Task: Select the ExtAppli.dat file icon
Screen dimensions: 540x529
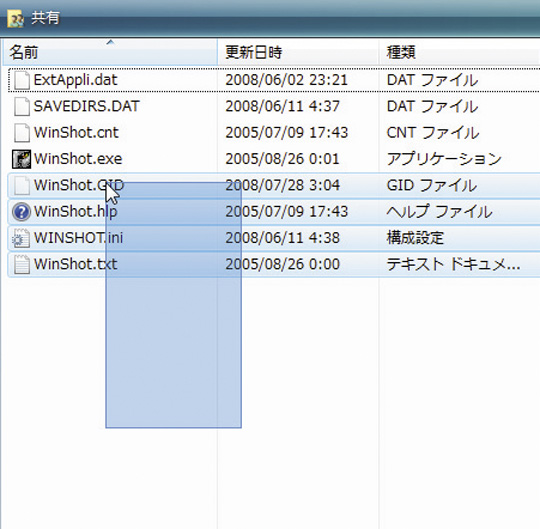Action: [x=22, y=80]
